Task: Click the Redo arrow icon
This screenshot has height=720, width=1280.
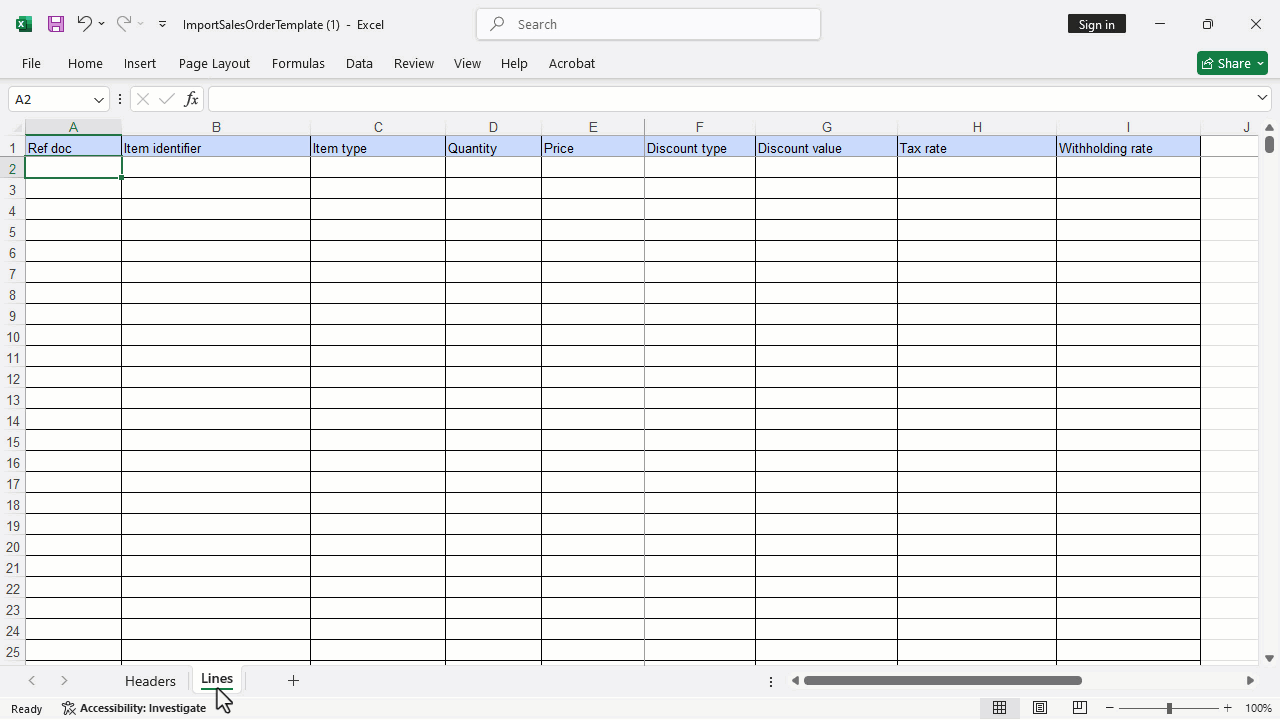Action: click(124, 23)
